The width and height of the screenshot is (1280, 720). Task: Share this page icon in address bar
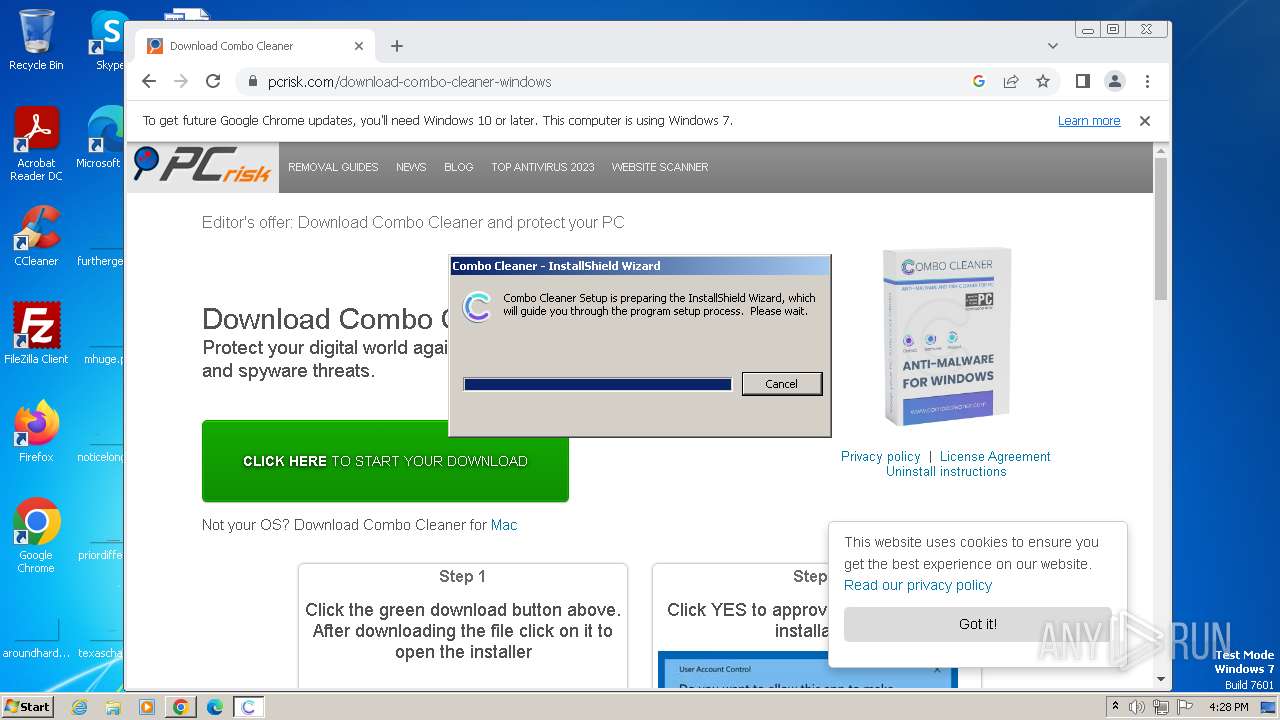tap(1011, 82)
